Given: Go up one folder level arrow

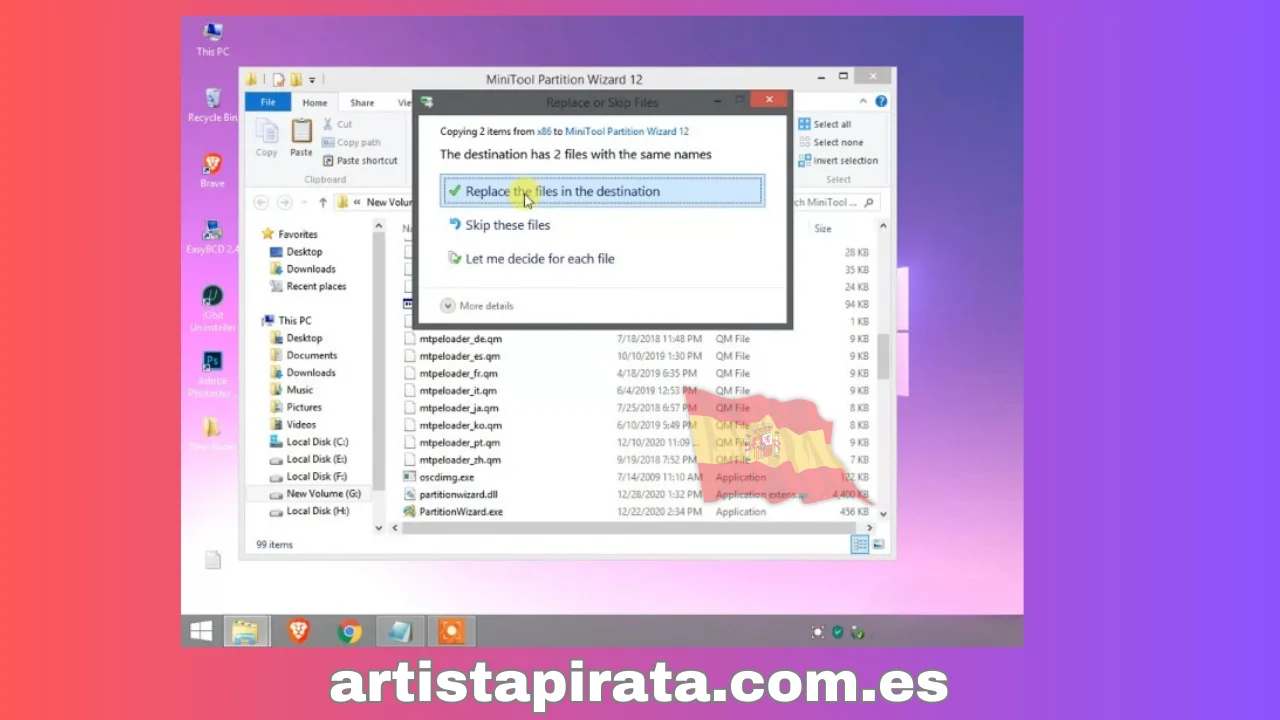Looking at the screenshot, I should [x=322, y=202].
